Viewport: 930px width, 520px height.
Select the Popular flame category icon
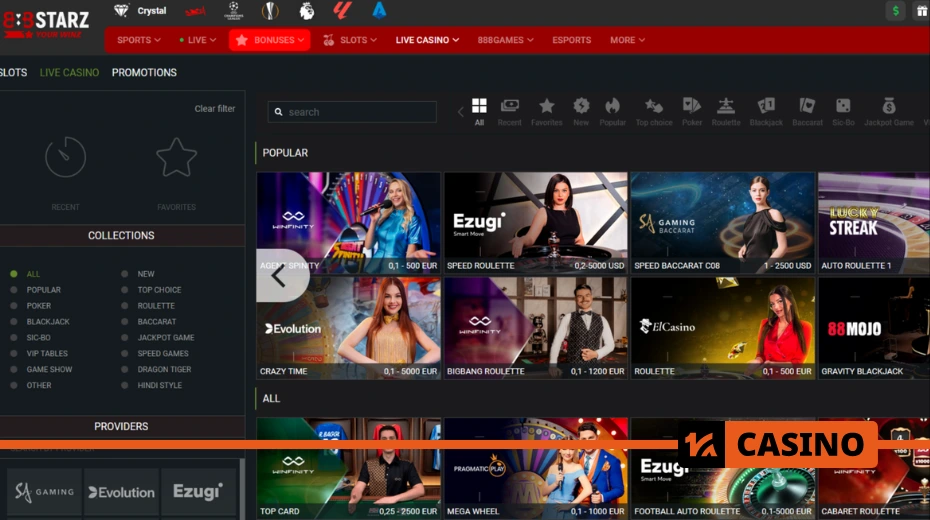612,111
